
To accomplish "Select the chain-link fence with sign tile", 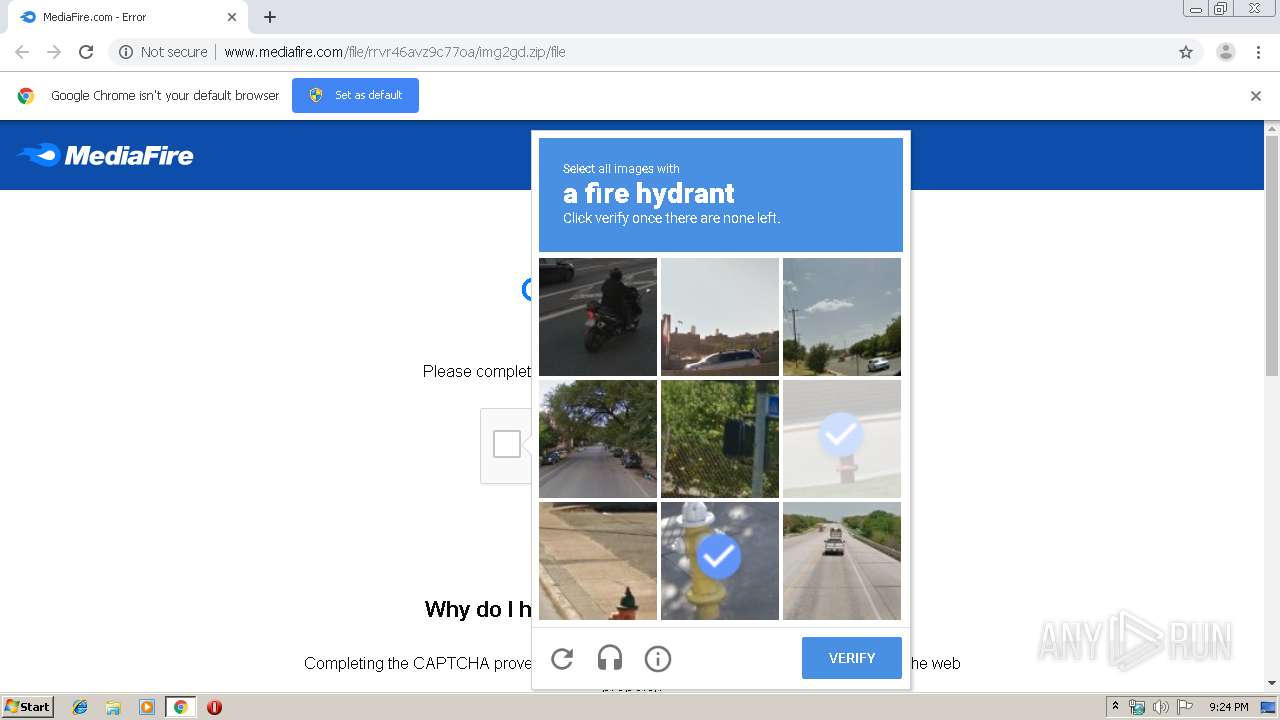I will 720,439.
